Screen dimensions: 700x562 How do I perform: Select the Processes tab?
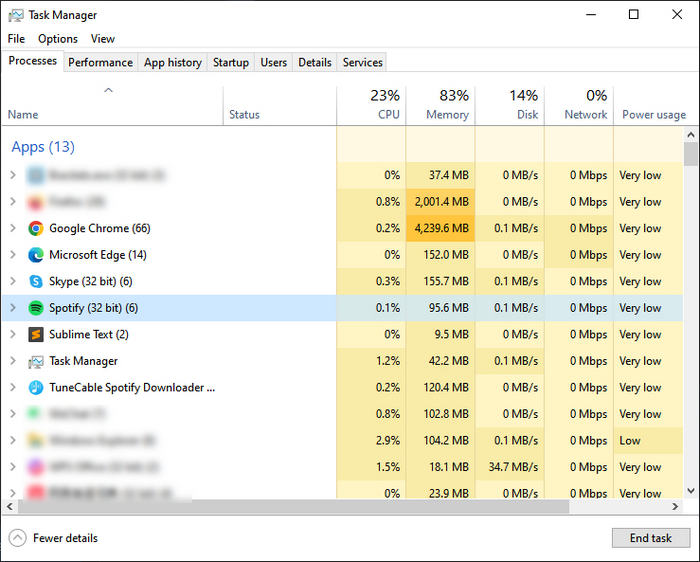[33, 61]
